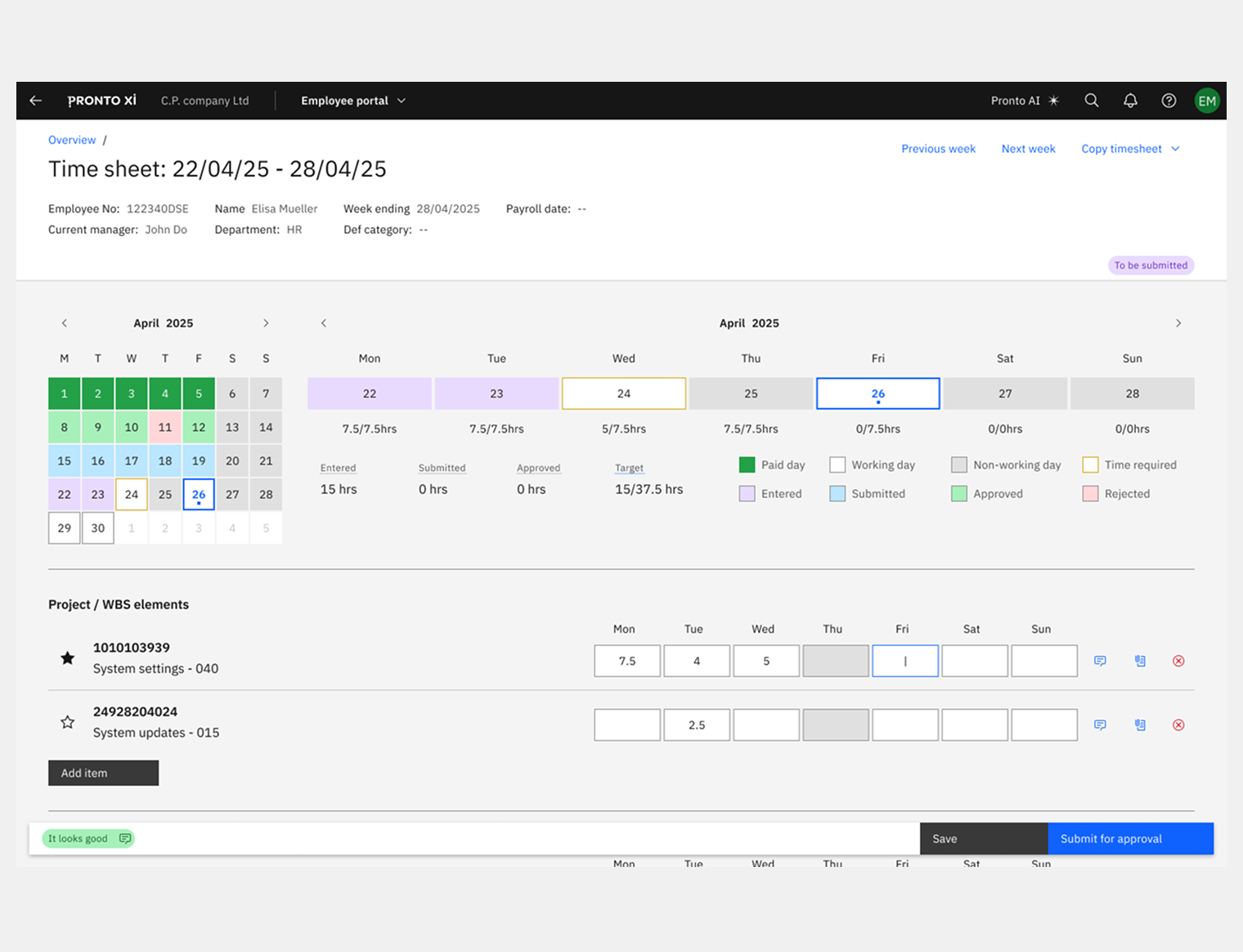Expand the Employee portal dropdown

[x=352, y=101]
